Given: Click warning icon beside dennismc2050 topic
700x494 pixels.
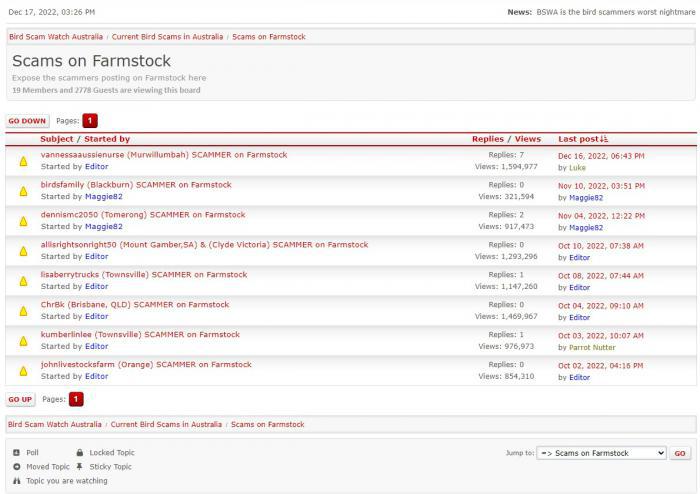Looking at the screenshot, I should [x=23, y=222].
